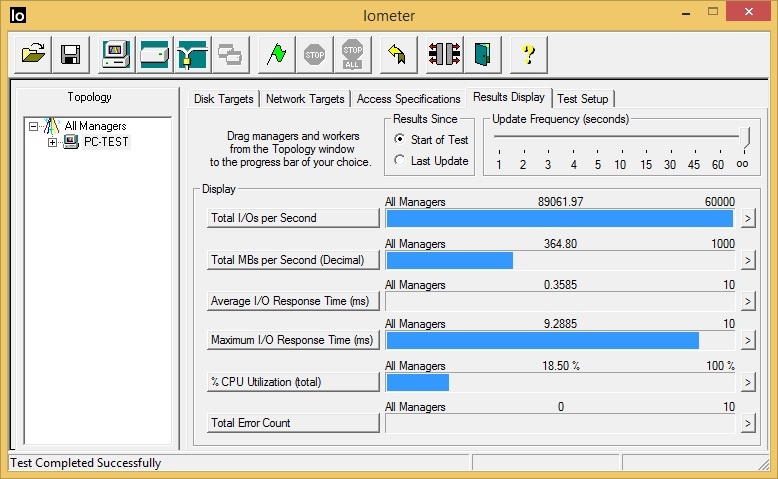Viewport: 778px width, 479px height.
Task: Click the 0.3585 response time value
Action: (x=560, y=285)
